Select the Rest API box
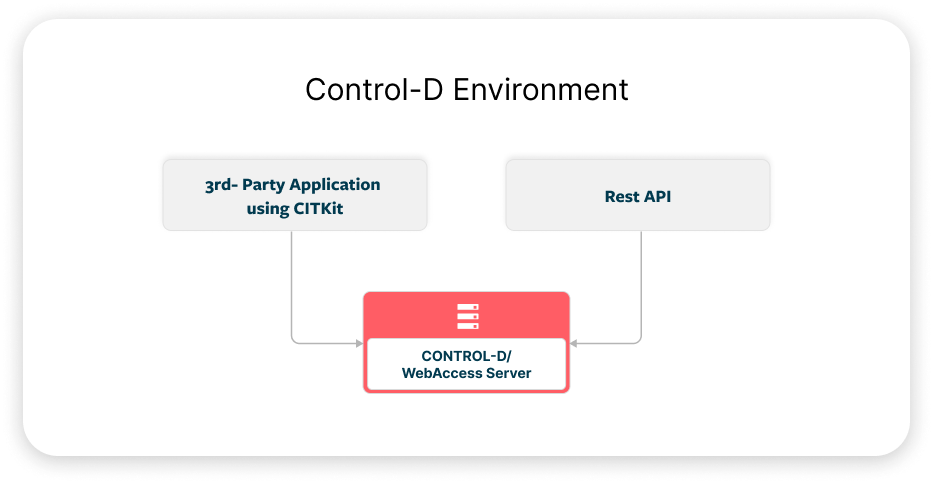This screenshot has height=483, width=933. 637,195
